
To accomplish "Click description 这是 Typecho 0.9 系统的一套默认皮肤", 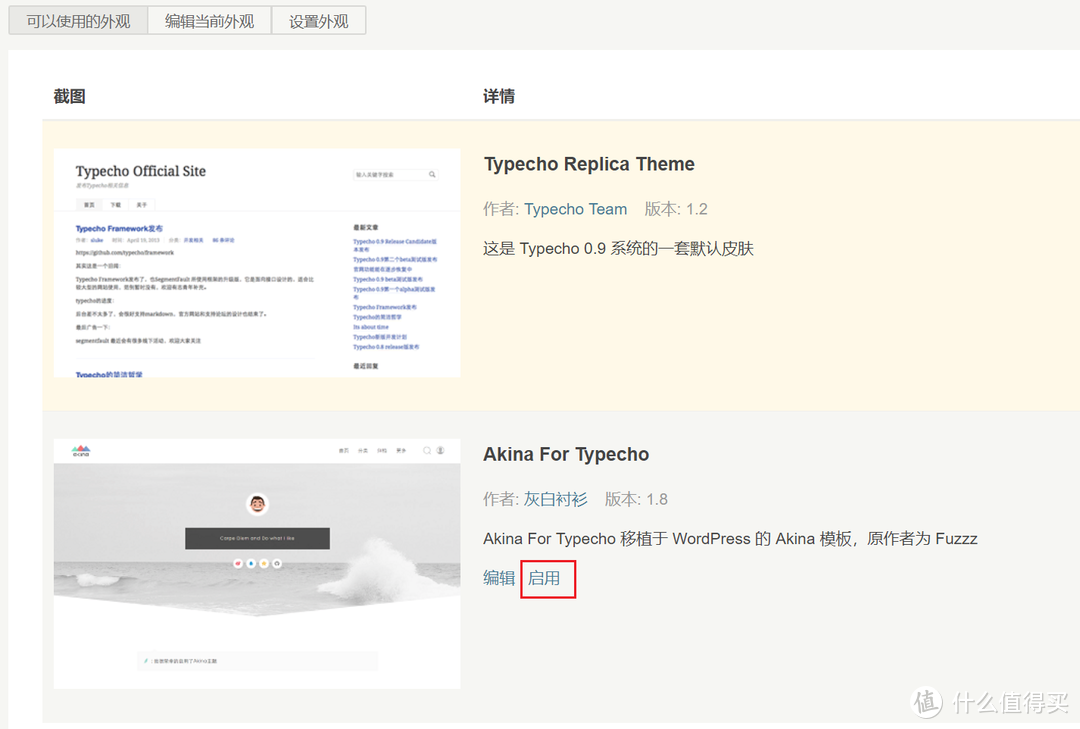I will [x=618, y=249].
